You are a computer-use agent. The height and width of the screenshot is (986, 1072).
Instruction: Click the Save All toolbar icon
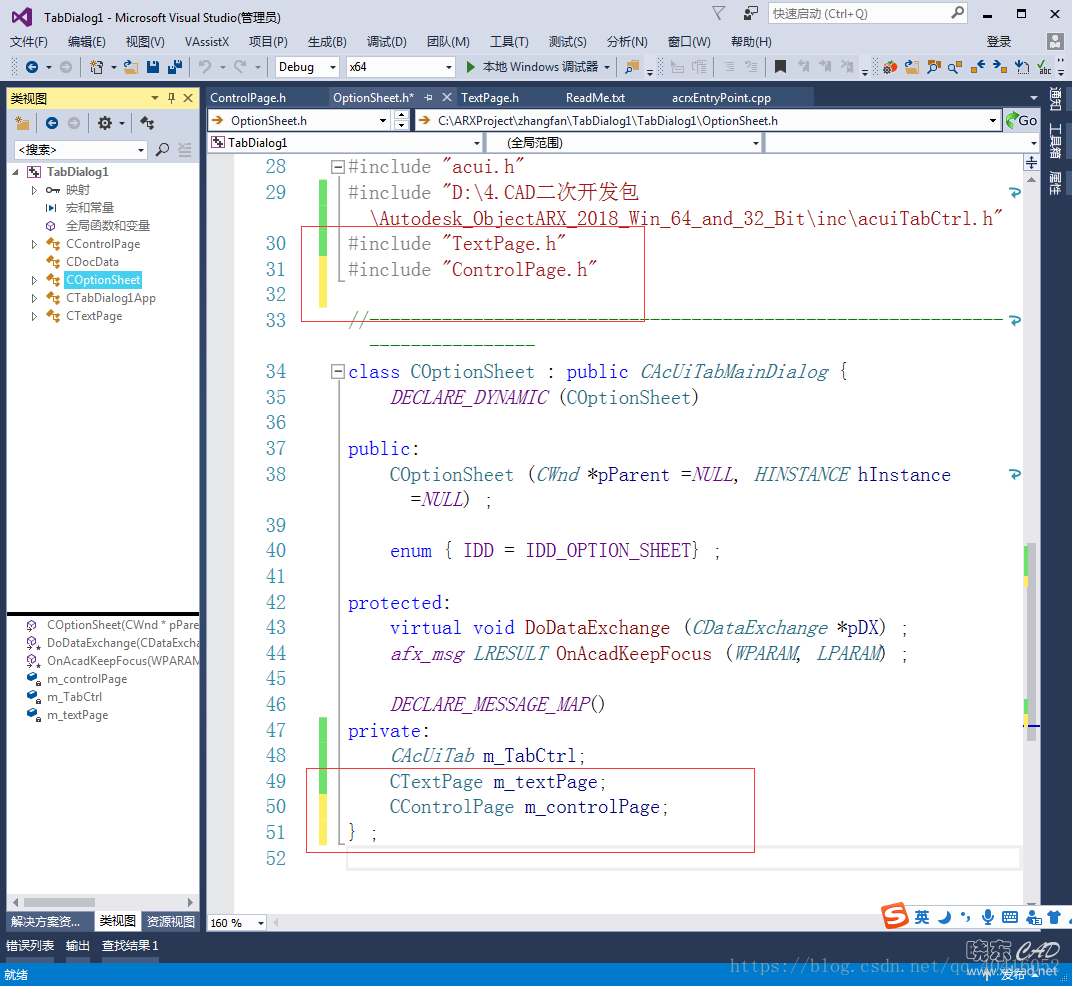point(175,67)
